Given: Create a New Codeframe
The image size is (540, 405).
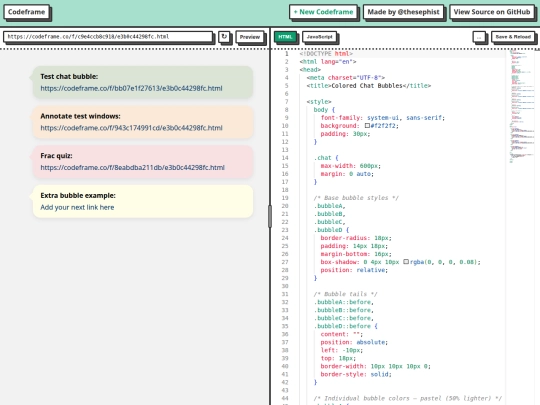Looking at the screenshot, I should (x=323, y=12).
